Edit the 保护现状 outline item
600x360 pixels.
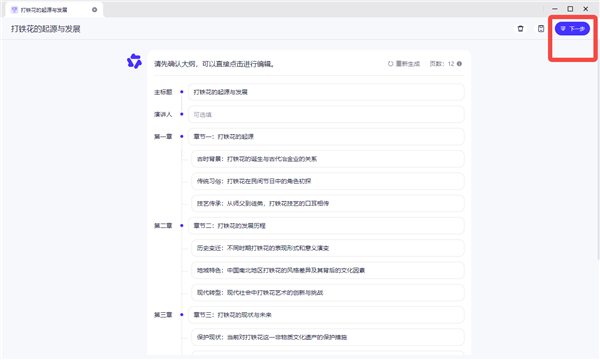(328, 337)
